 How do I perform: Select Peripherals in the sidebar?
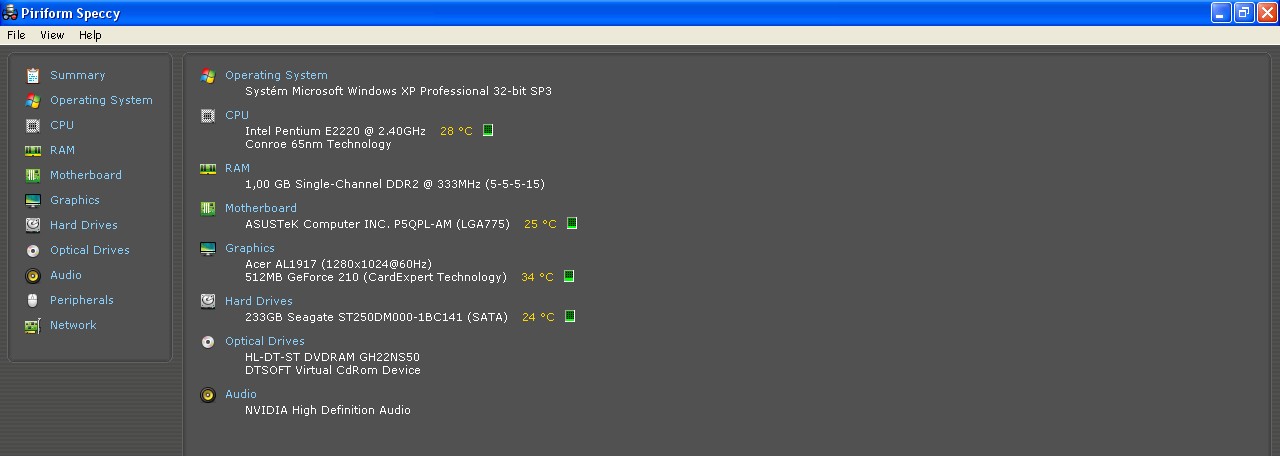[x=82, y=300]
